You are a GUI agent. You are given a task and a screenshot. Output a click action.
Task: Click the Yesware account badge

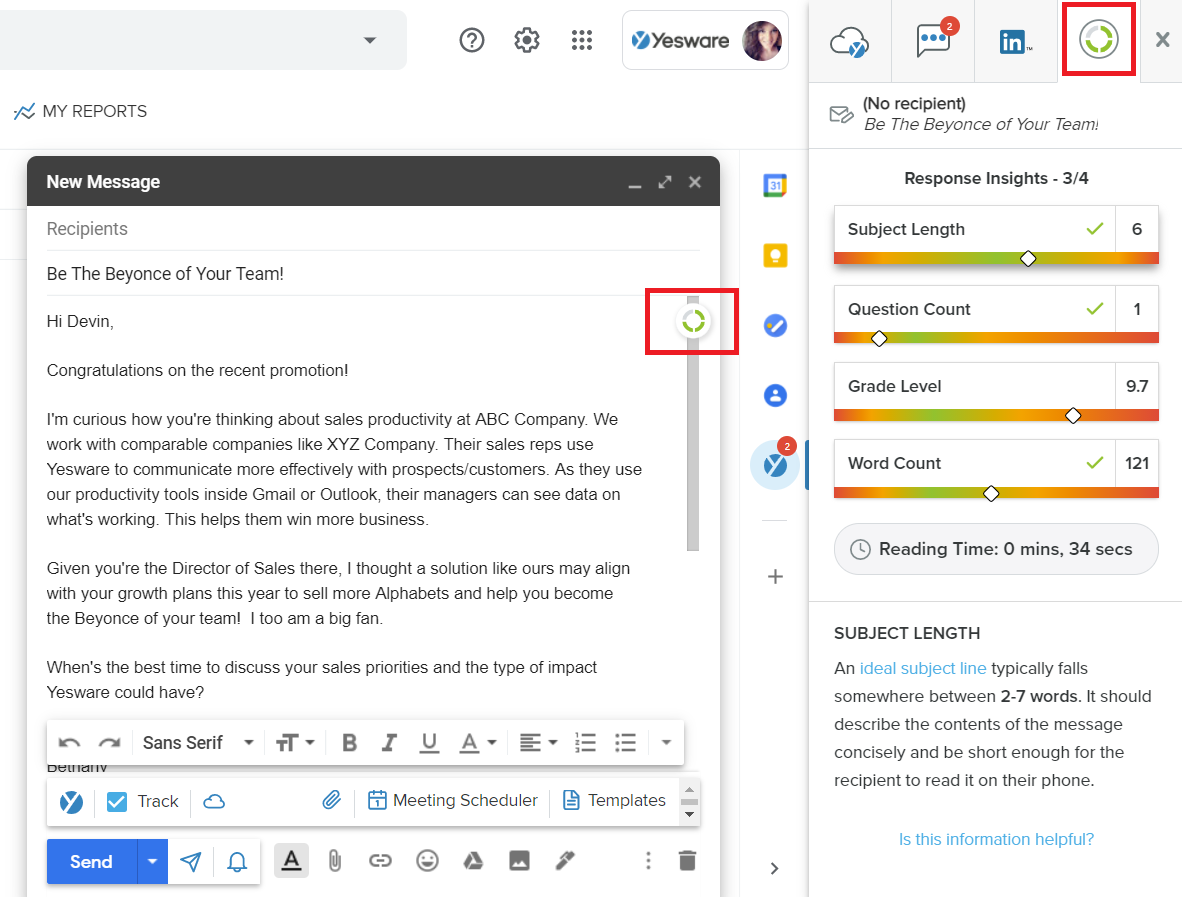706,40
